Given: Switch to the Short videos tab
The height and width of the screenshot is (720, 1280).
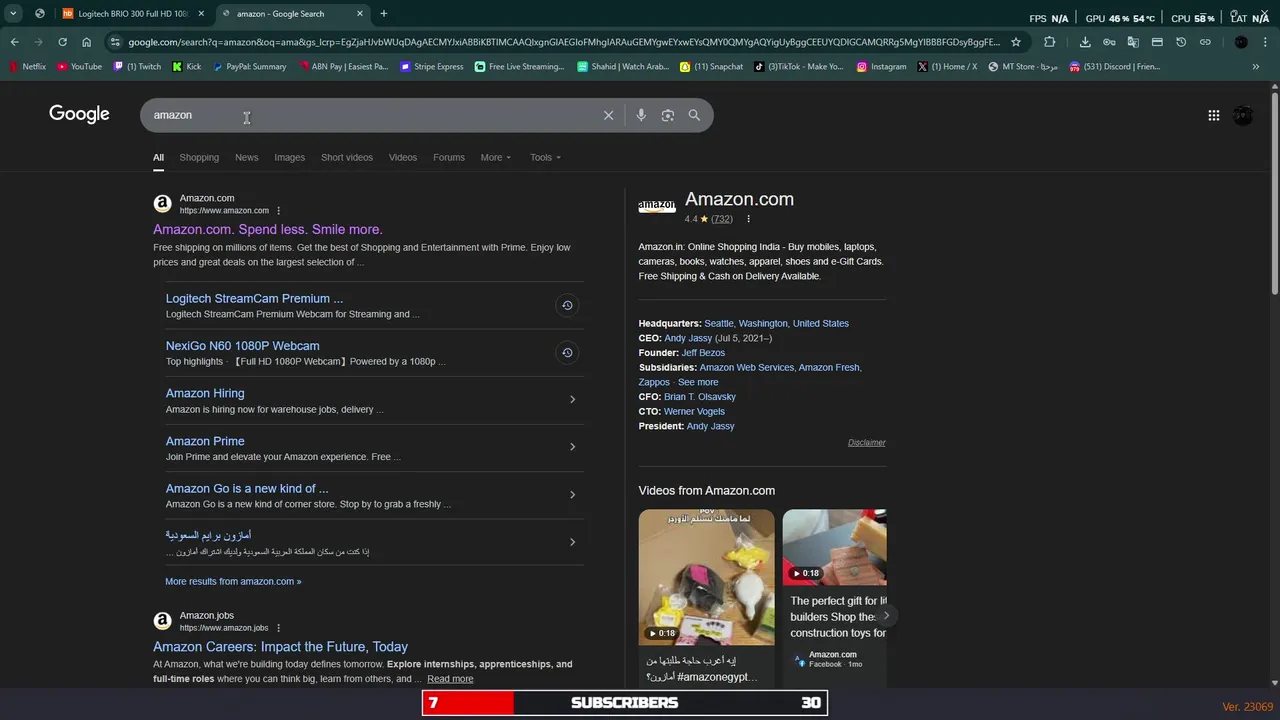Looking at the screenshot, I should pos(347,157).
